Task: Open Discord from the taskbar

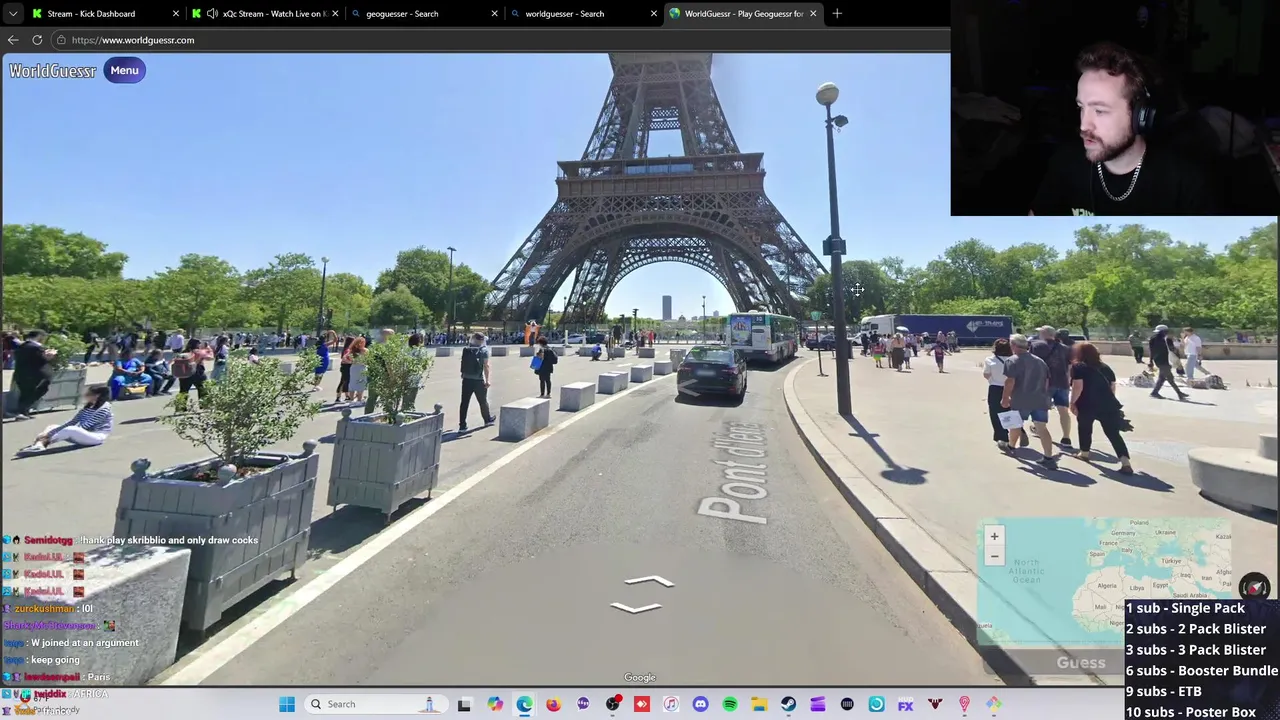Action: point(700,704)
